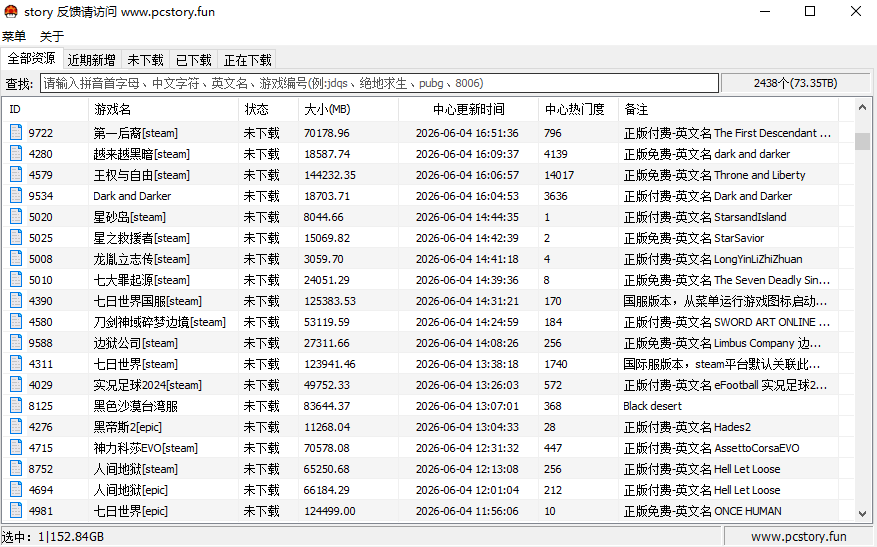Click the file icon for row 4694
877x547 pixels.
(16, 489)
